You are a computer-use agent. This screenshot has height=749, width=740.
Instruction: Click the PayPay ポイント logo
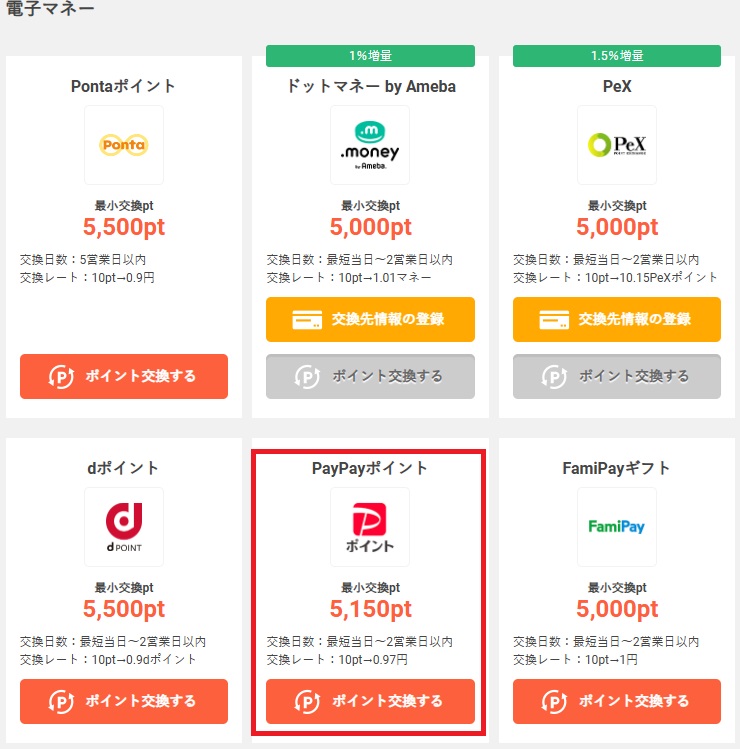370,527
